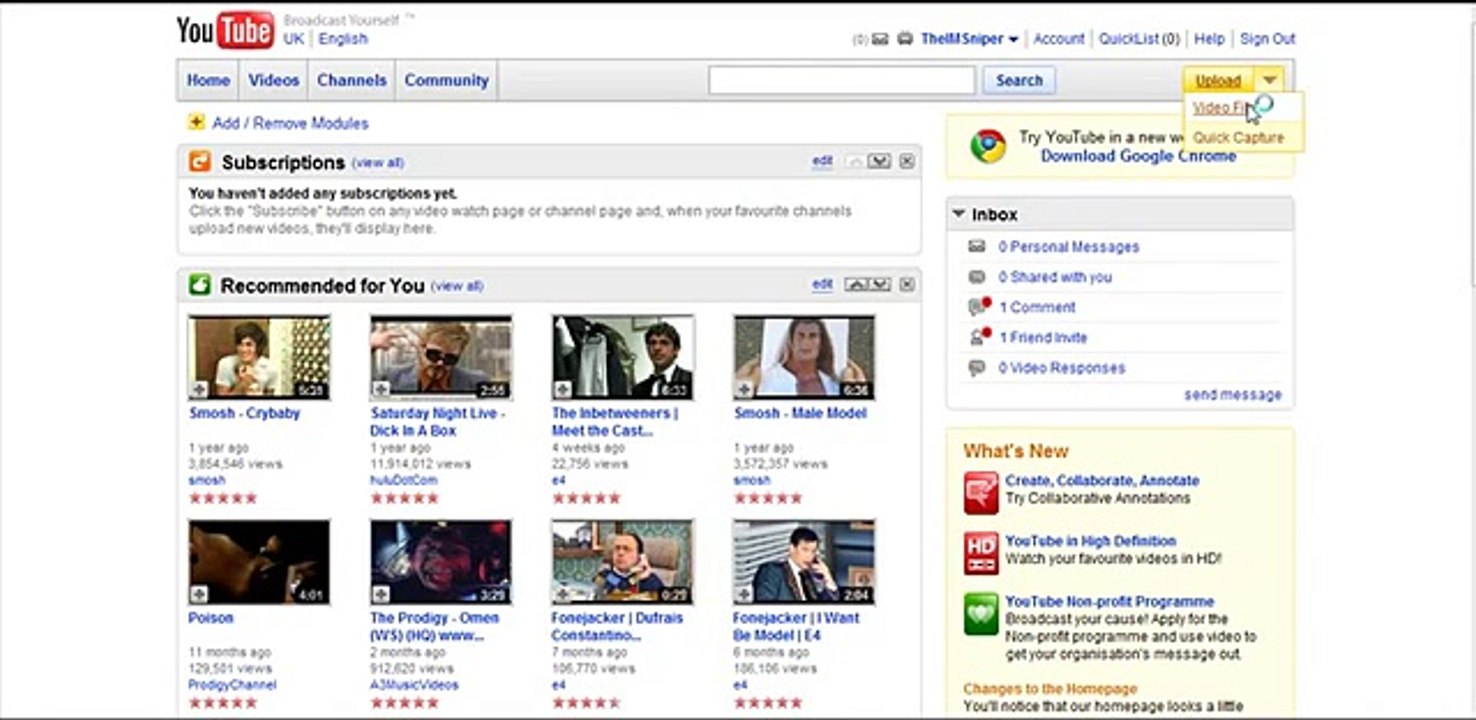The height and width of the screenshot is (720, 1476).
Task: Click the icon beside Shared with you
Action: 976,277
